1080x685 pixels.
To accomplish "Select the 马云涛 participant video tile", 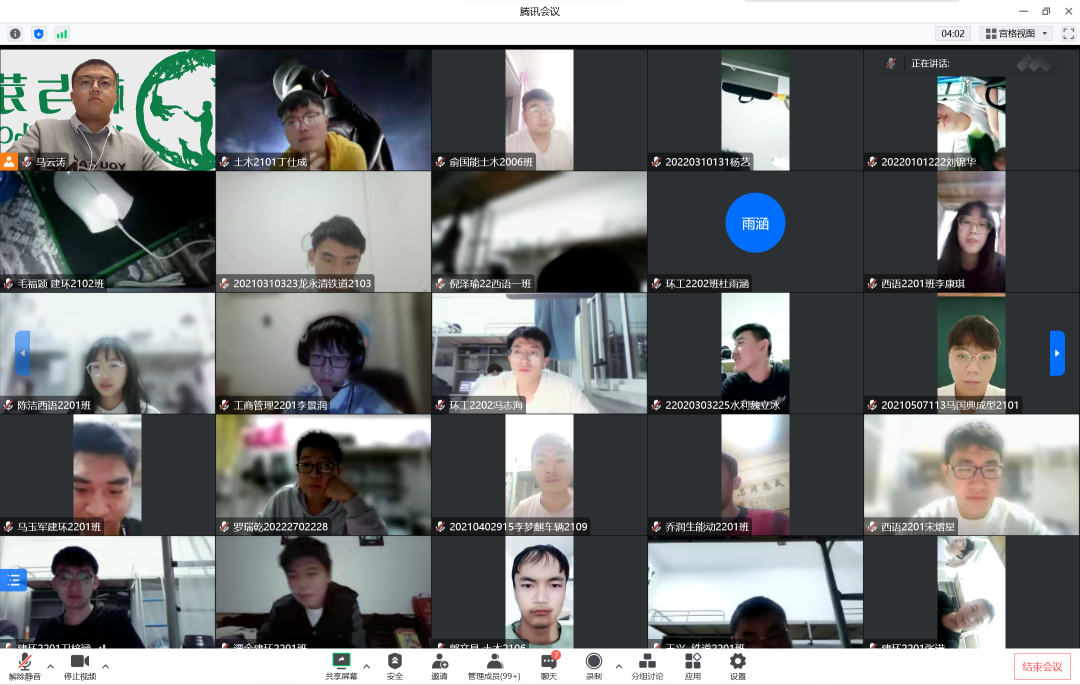I will [x=107, y=110].
